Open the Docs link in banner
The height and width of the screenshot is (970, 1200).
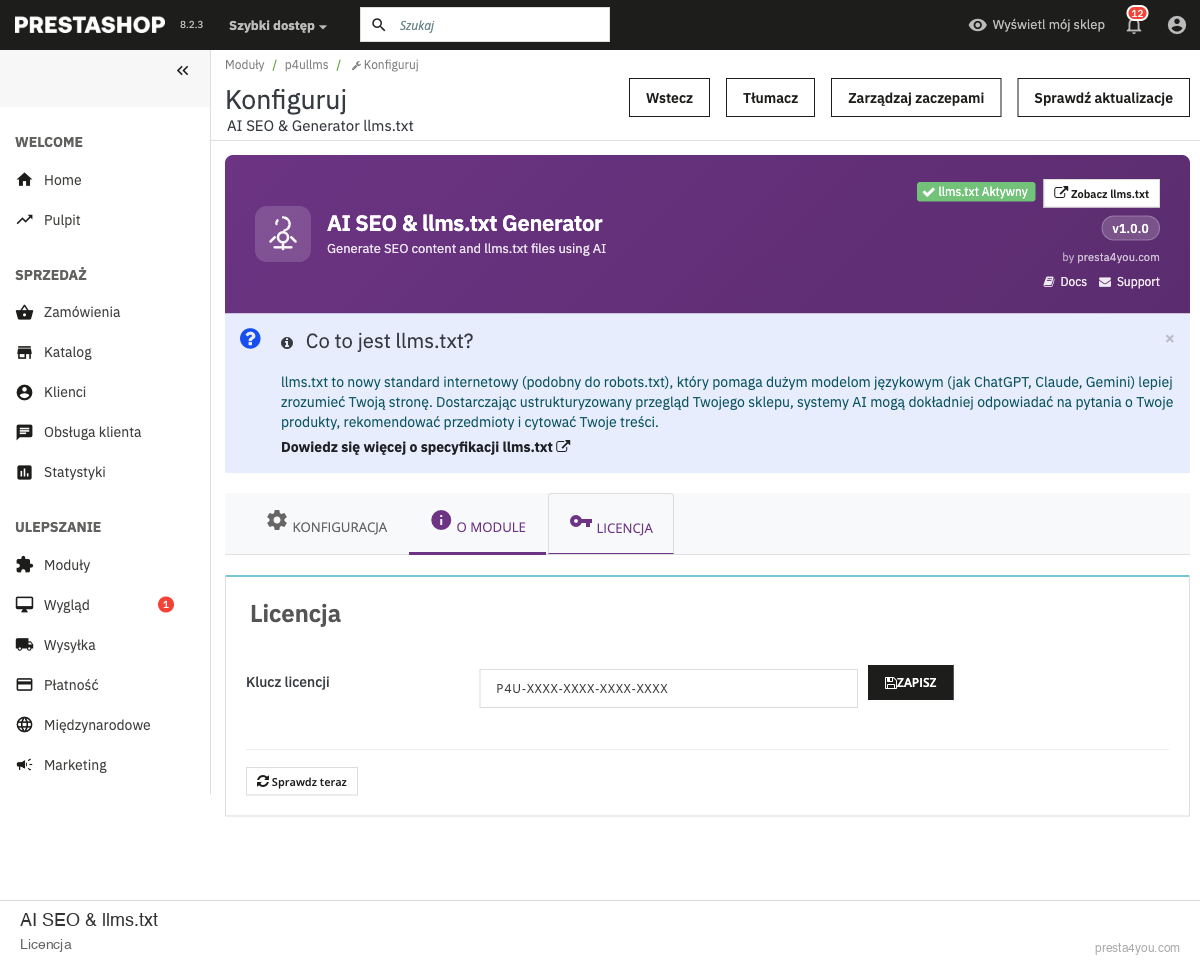(1065, 282)
